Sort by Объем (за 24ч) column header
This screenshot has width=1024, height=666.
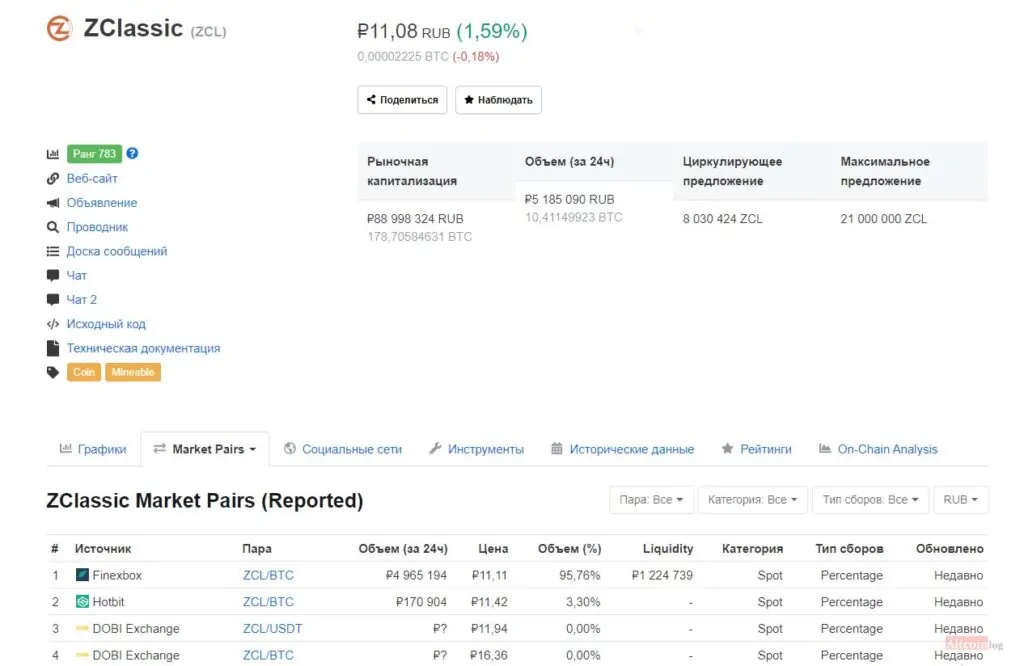403,548
